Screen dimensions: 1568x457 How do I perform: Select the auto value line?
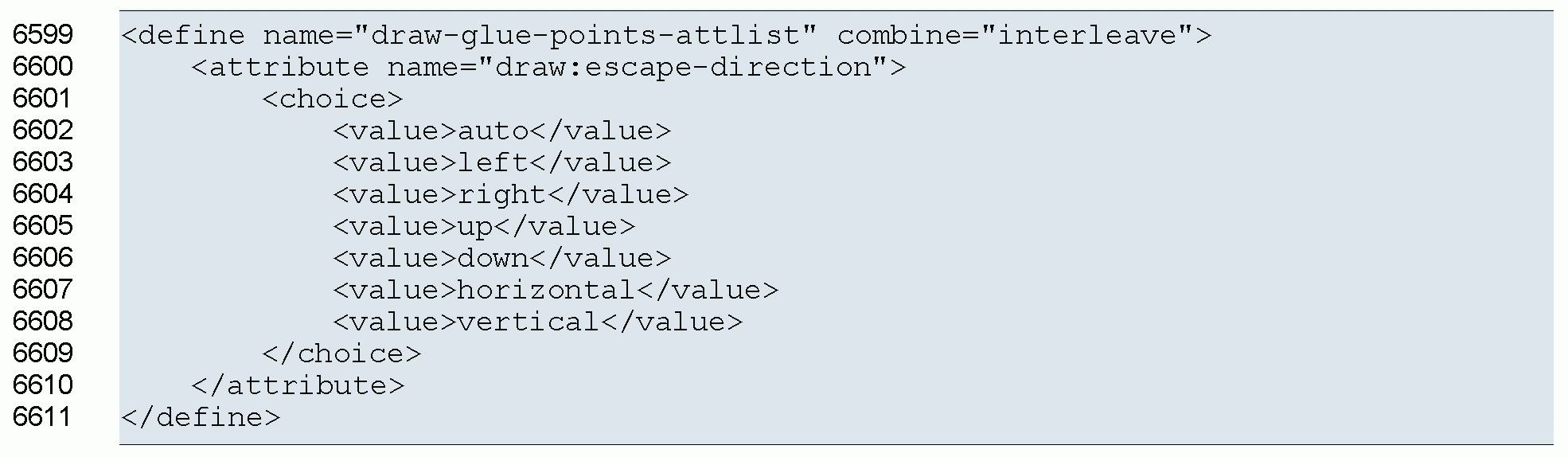click(x=501, y=131)
